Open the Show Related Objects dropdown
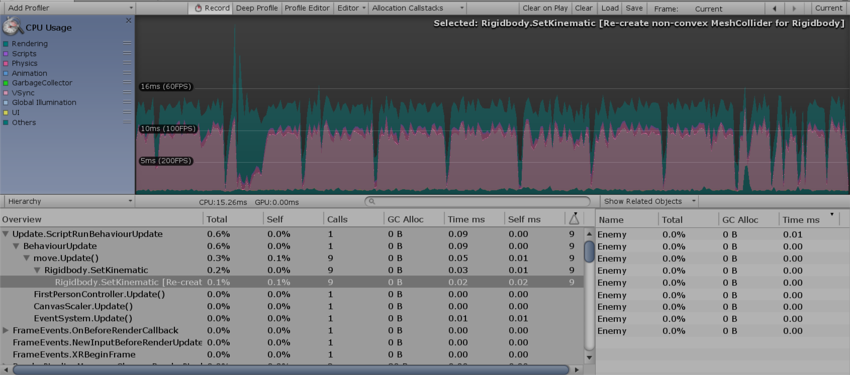The image size is (850, 375). pos(649,201)
